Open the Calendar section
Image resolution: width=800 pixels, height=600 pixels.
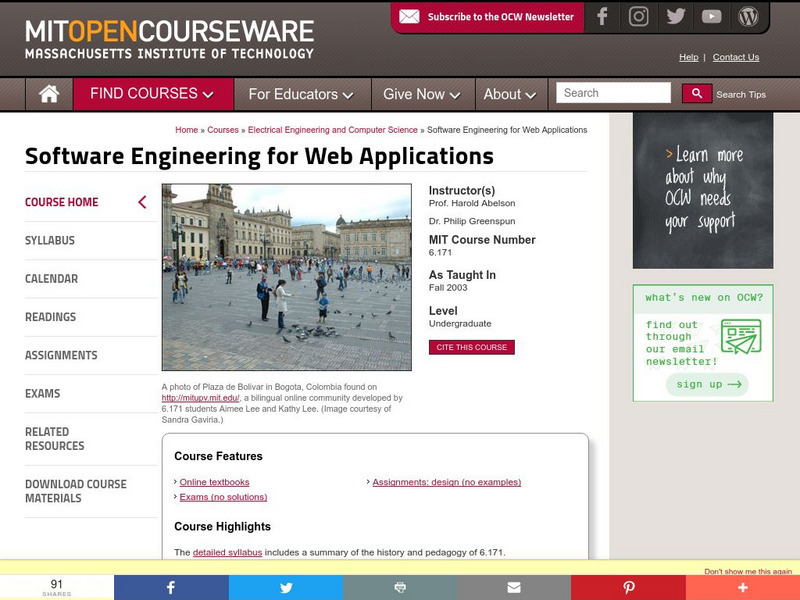coord(52,279)
